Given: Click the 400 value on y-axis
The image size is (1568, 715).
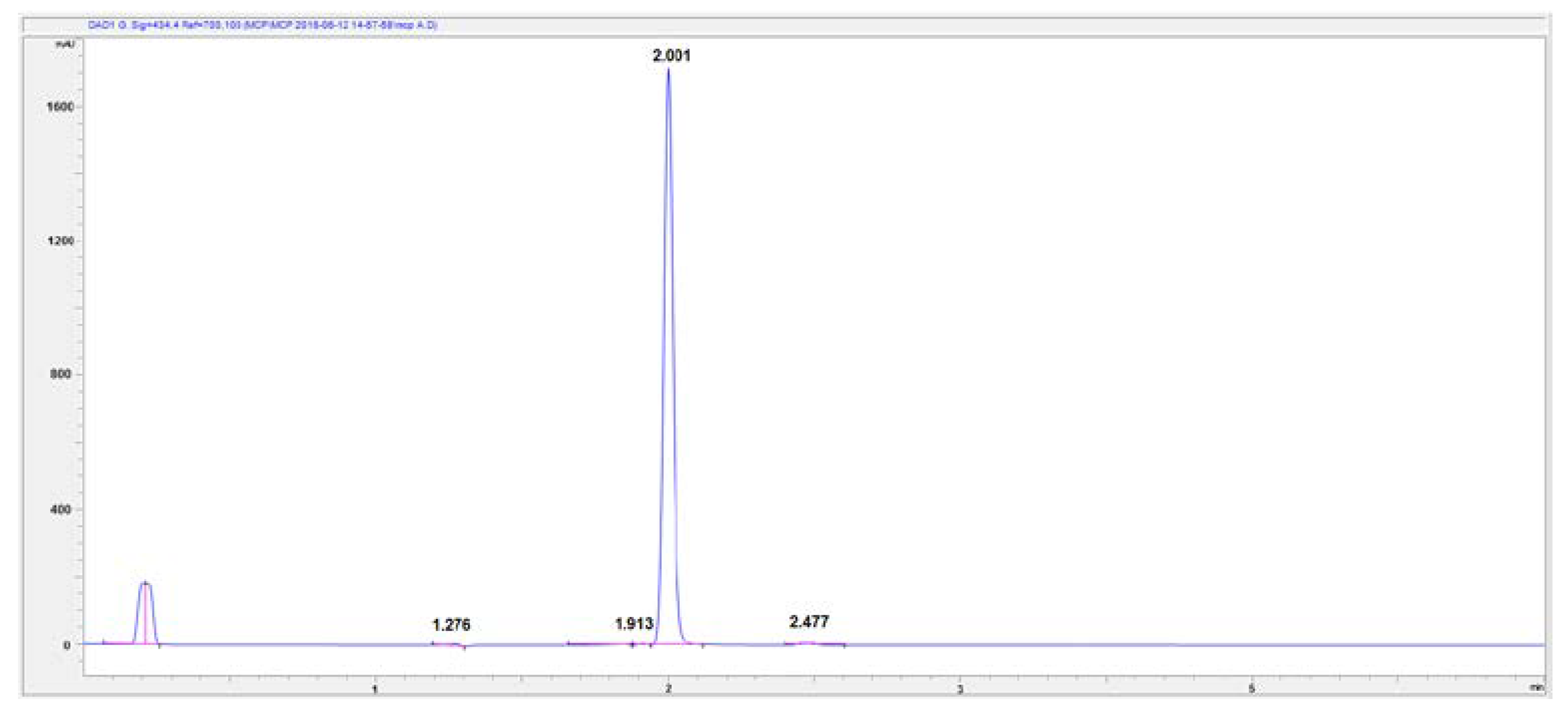Looking at the screenshot, I should [x=61, y=509].
